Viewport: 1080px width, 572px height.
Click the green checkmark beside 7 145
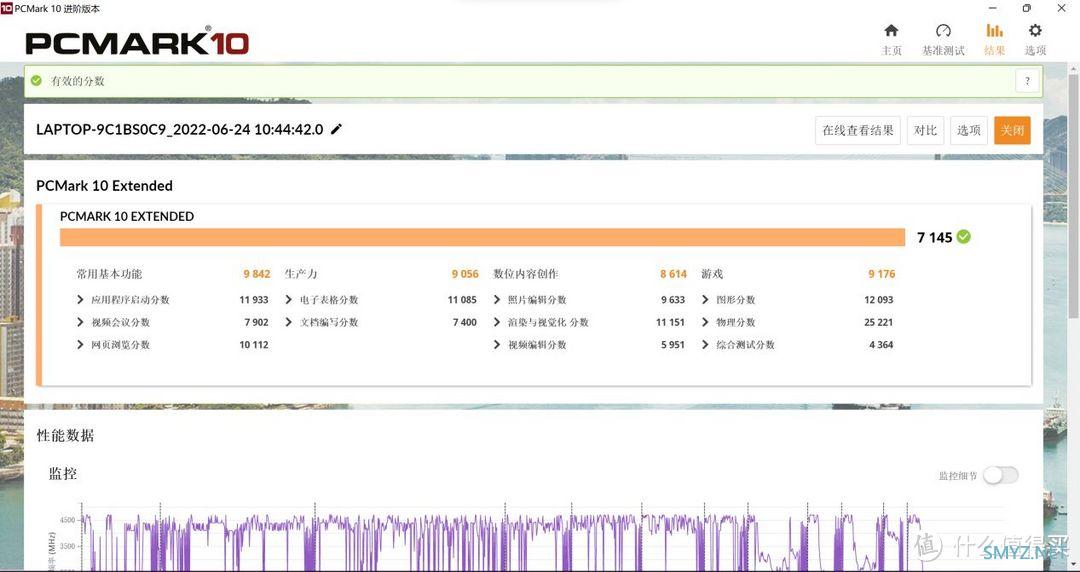pyautogui.click(x=964, y=236)
